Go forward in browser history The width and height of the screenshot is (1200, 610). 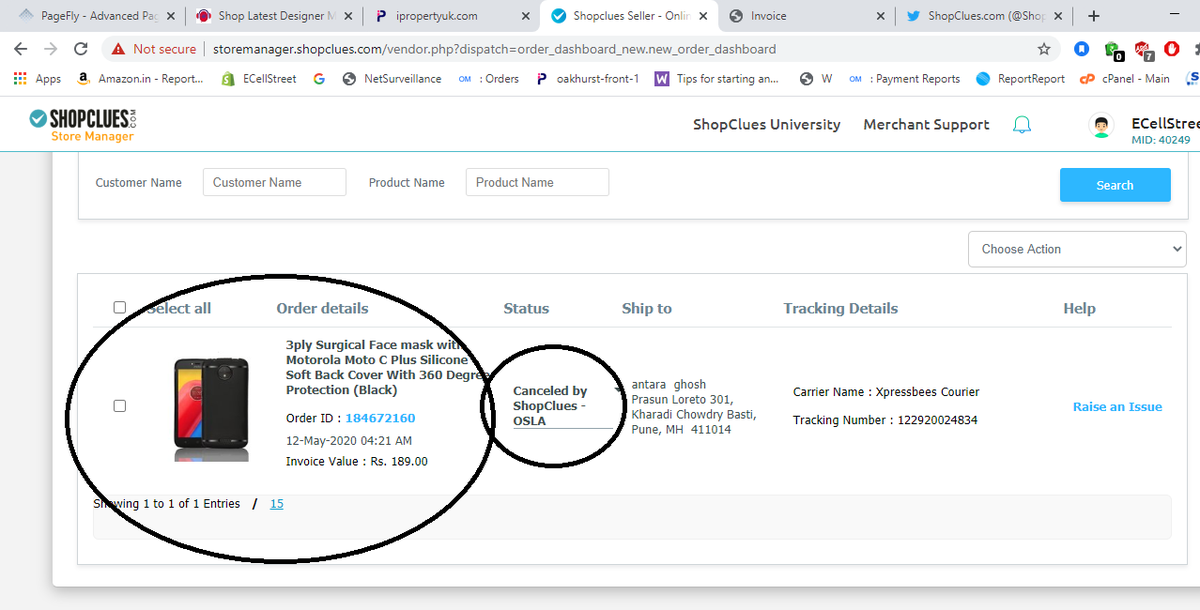pyautogui.click(x=51, y=48)
